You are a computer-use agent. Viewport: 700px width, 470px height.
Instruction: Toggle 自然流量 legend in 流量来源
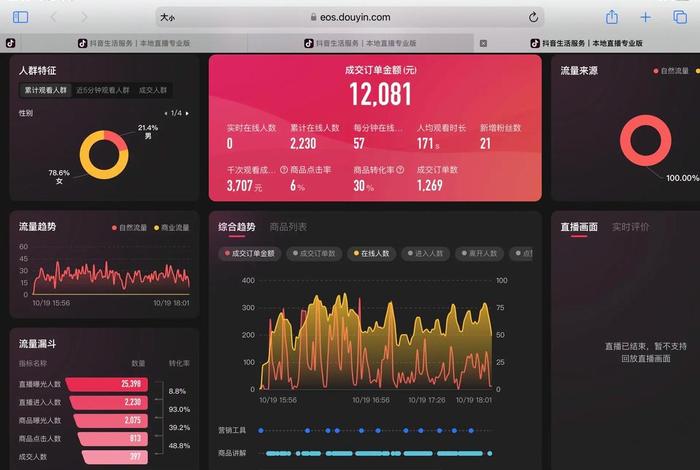click(x=671, y=71)
